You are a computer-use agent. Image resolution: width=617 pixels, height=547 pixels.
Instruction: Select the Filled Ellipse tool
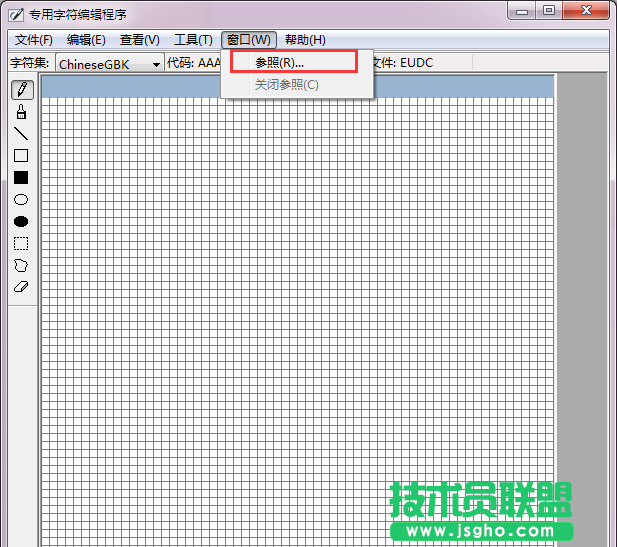point(21,222)
